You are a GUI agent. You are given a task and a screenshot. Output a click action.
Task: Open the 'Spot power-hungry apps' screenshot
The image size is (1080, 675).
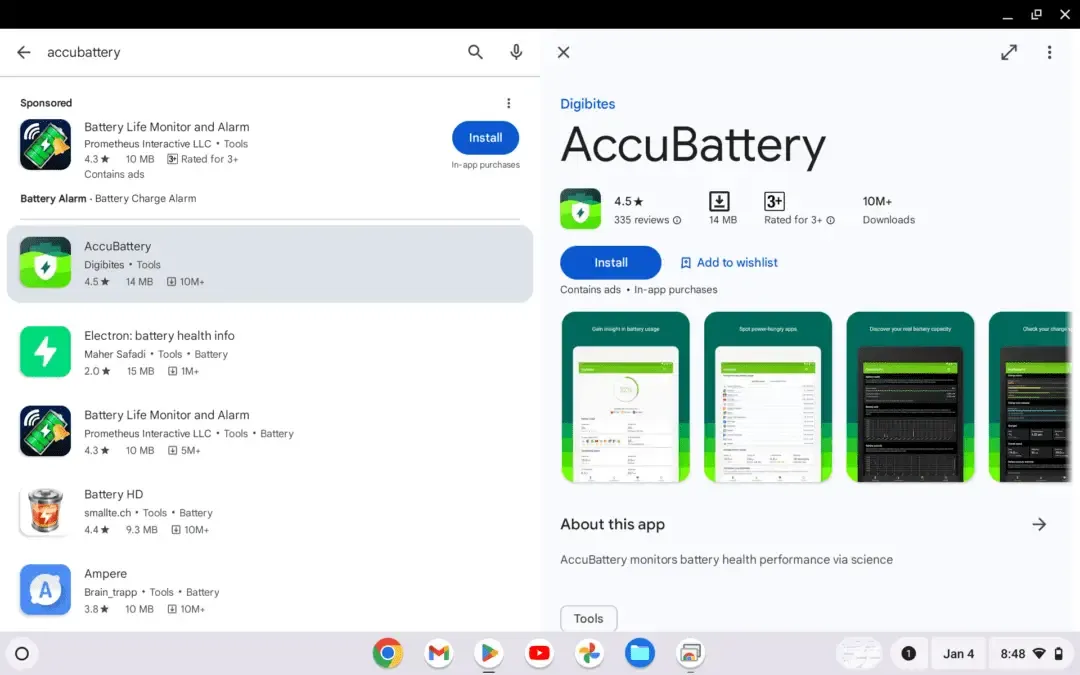pos(768,397)
